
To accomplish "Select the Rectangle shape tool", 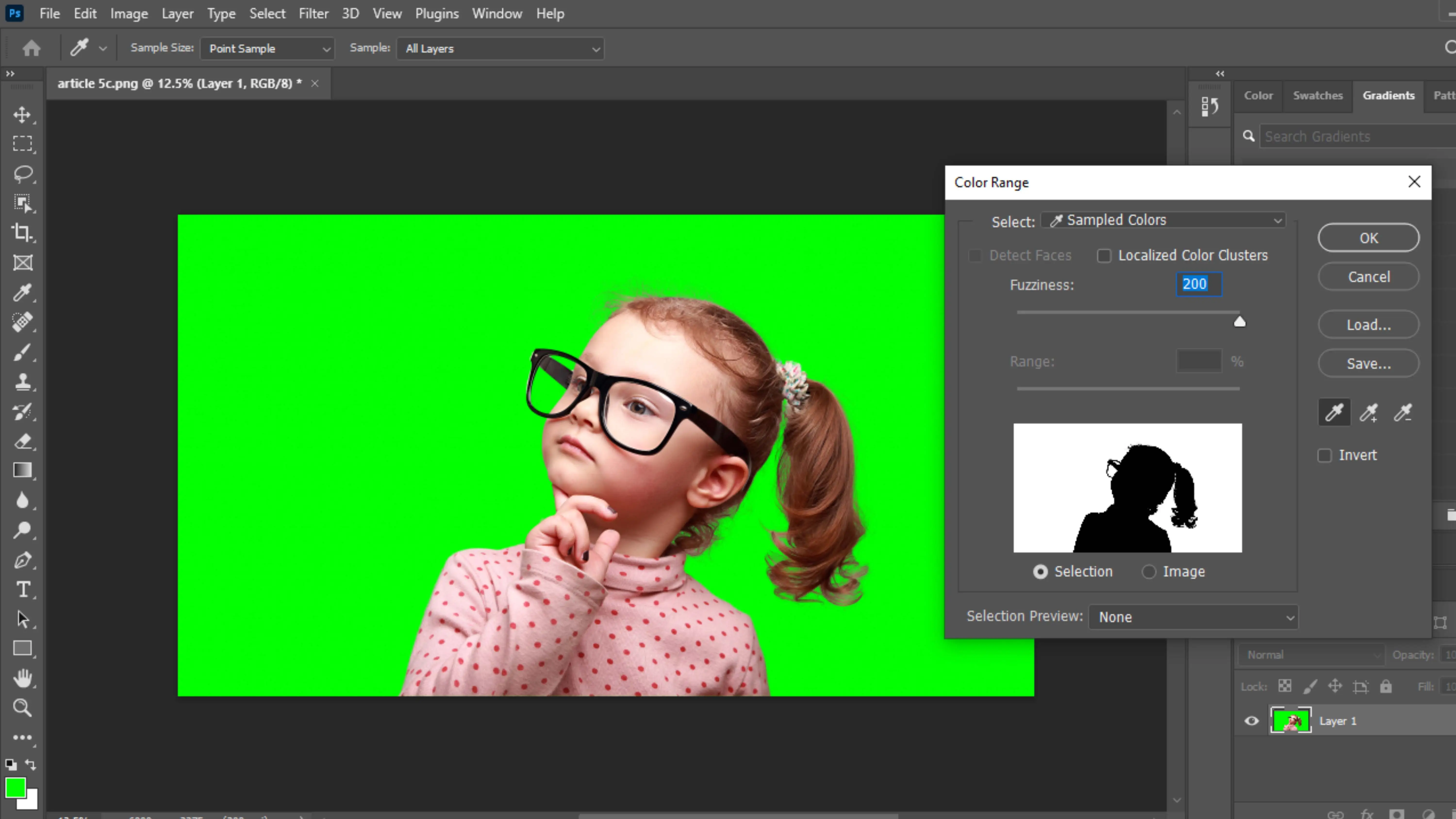I will tap(23, 648).
